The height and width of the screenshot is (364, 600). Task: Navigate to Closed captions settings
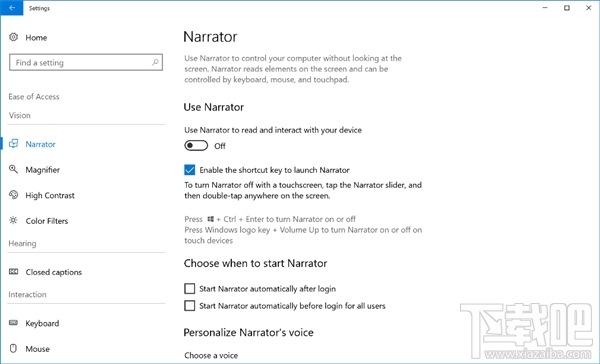tap(54, 272)
